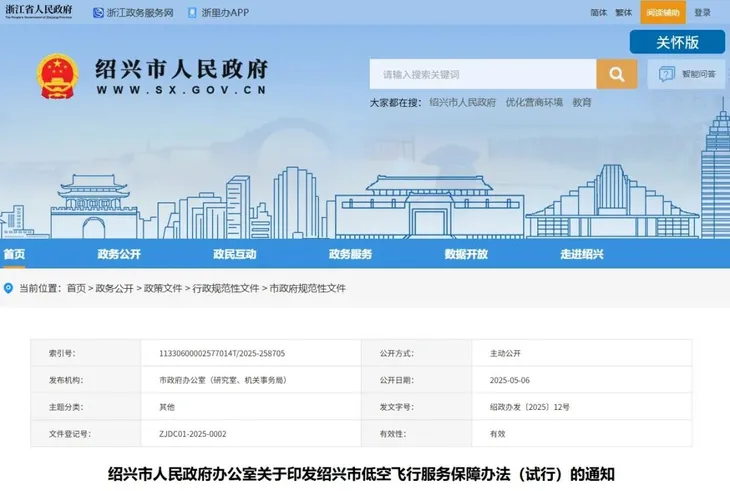The image size is (730, 491).
Task: Open the 政务公开 navigation tab
Action: coord(119,254)
